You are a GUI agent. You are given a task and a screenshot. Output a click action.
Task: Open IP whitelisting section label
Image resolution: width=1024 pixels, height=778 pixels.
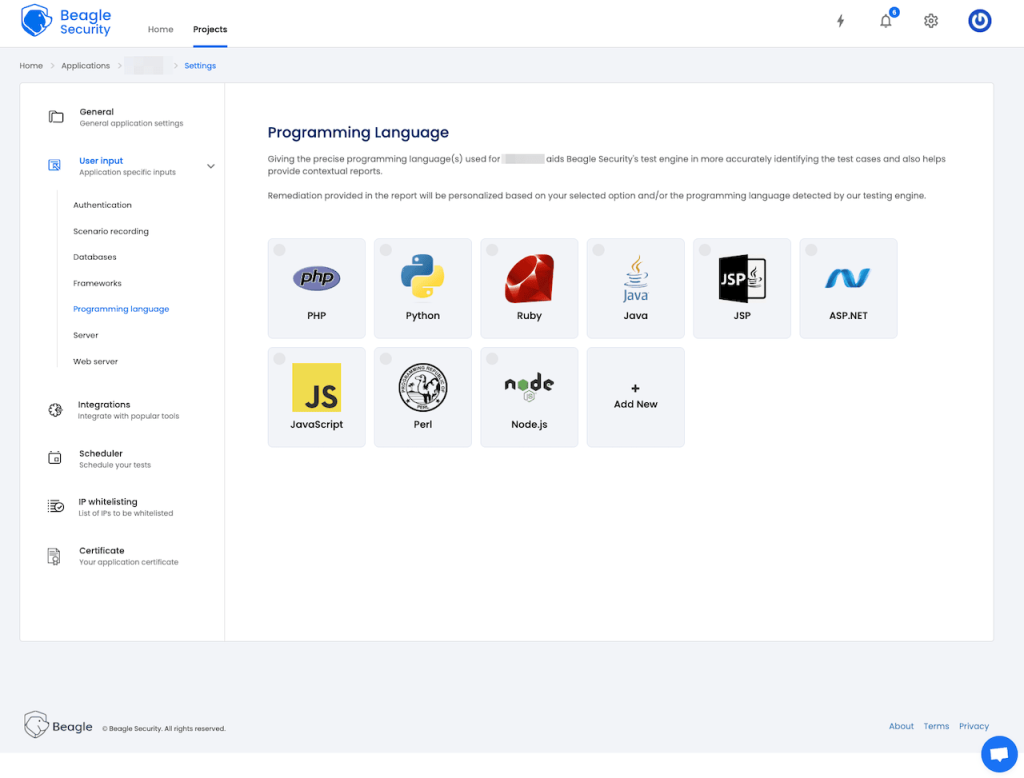pyautogui.click(x=125, y=507)
